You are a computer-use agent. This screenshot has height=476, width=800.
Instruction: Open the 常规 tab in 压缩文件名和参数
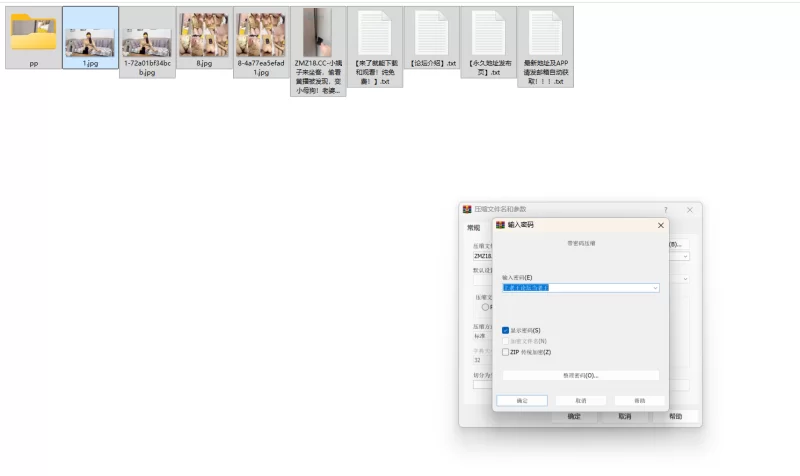[x=473, y=228]
